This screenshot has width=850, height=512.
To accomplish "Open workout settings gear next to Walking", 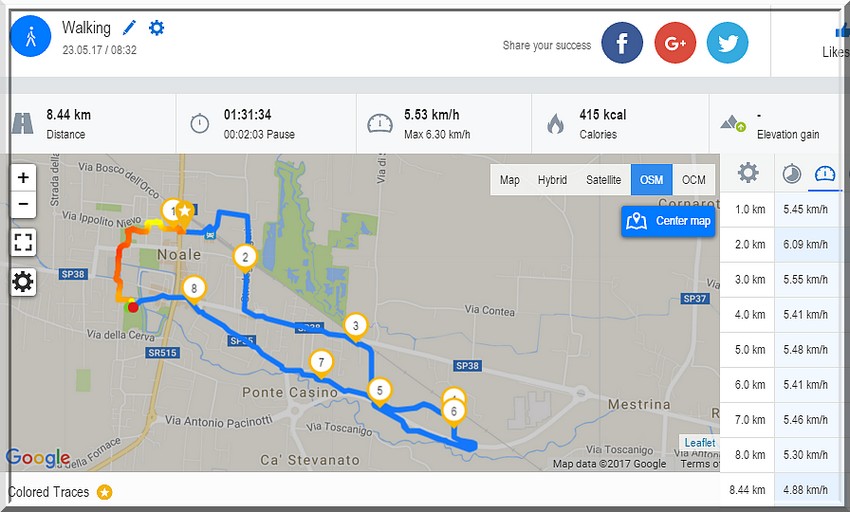I will point(156,28).
